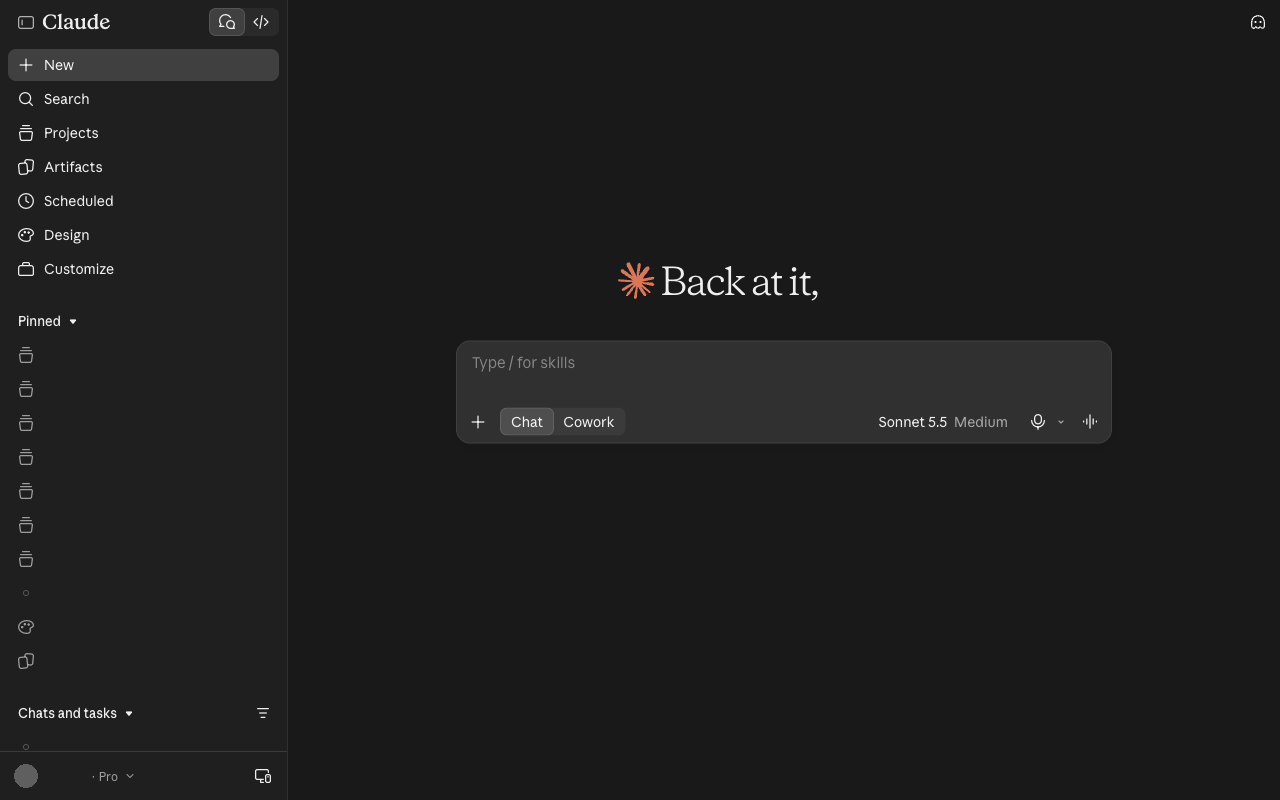Open the Pro plan dropdown
Screen dimensions: 1280x800
pyautogui.click(x=113, y=776)
